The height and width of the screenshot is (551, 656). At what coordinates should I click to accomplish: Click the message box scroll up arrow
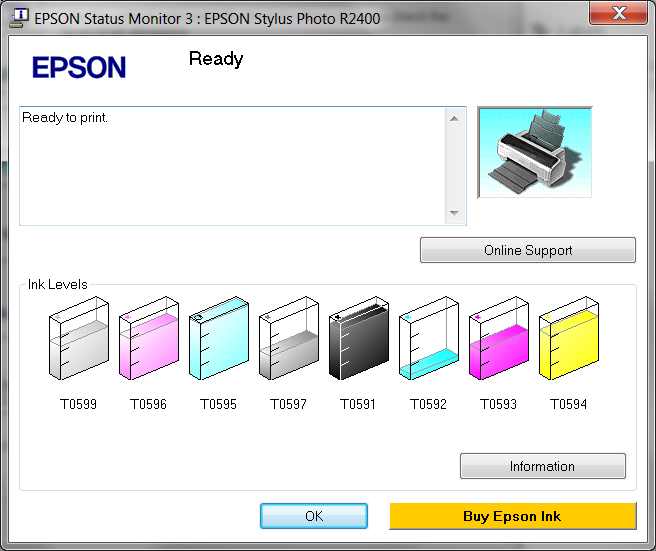[x=454, y=119]
